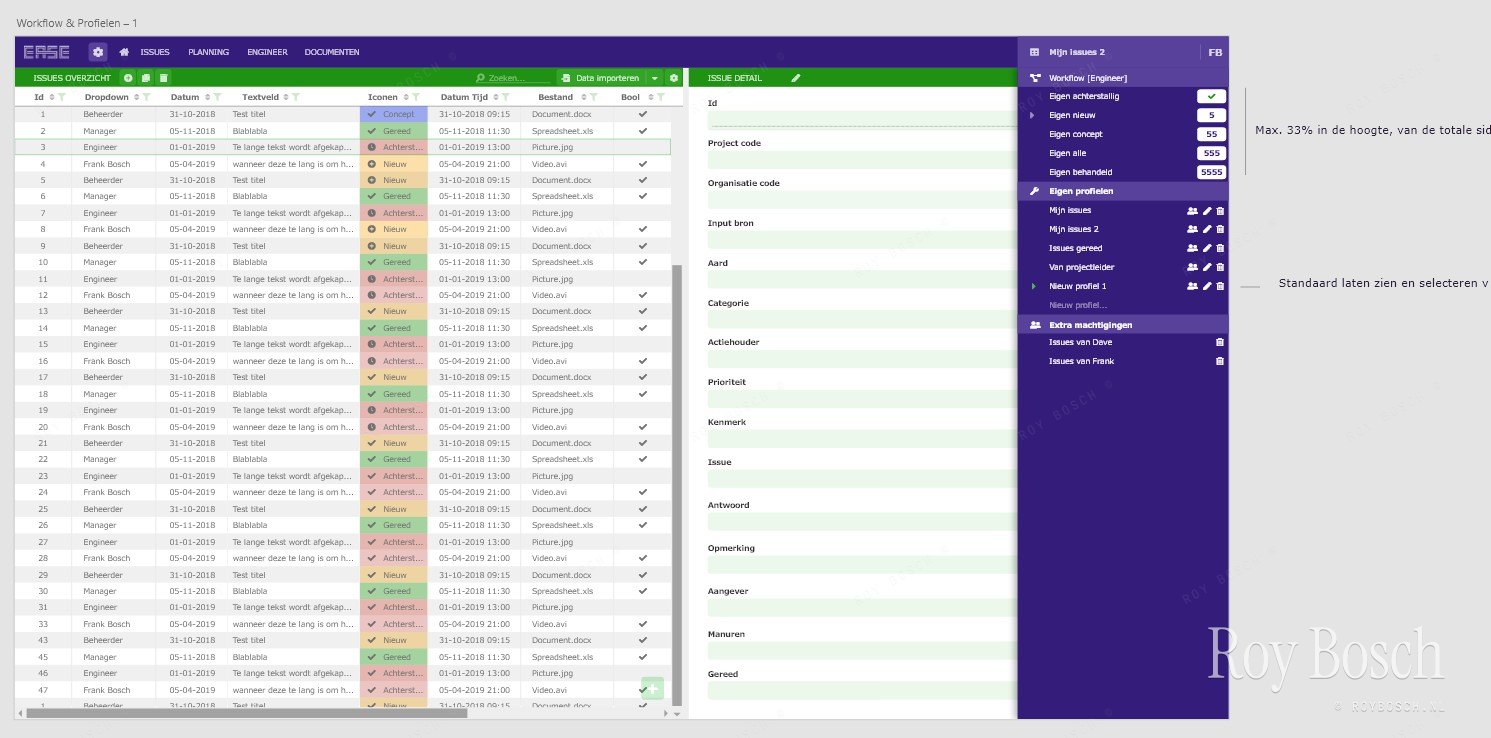This screenshot has height=738, width=1491.
Task: Filter the Iconen column
Action: tap(416, 97)
